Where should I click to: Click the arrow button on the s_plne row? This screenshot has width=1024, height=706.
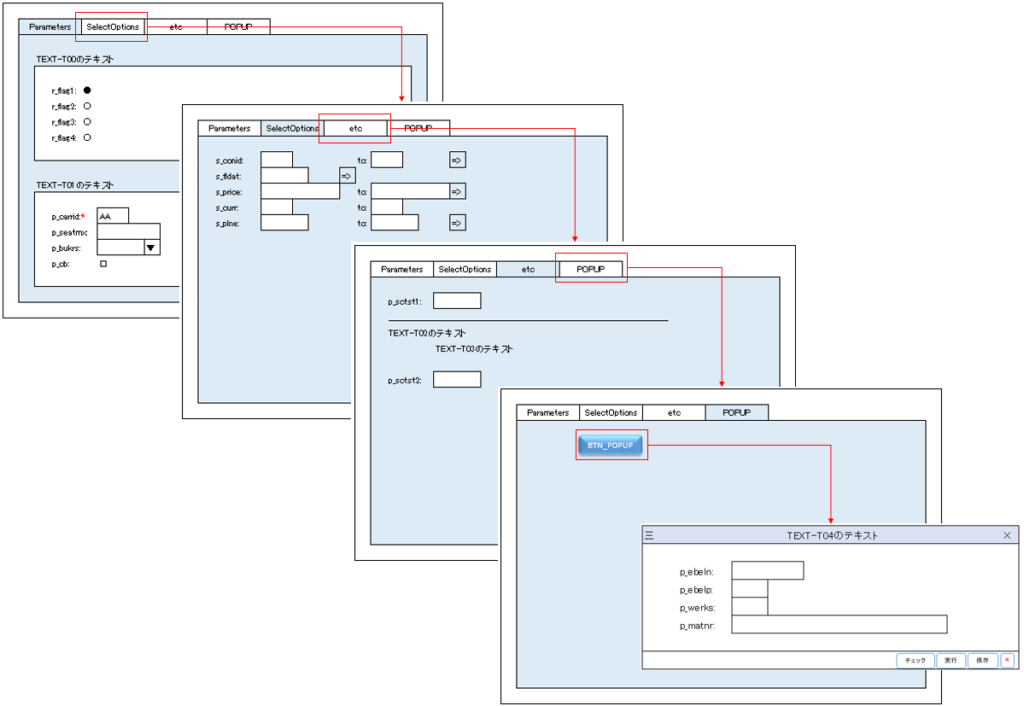click(x=457, y=223)
